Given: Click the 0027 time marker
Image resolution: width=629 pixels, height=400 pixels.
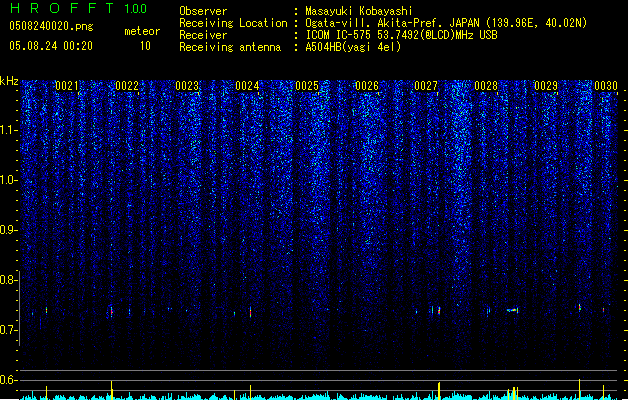Looking at the screenshot, I should pyautogui.click(x=426, y=86).
